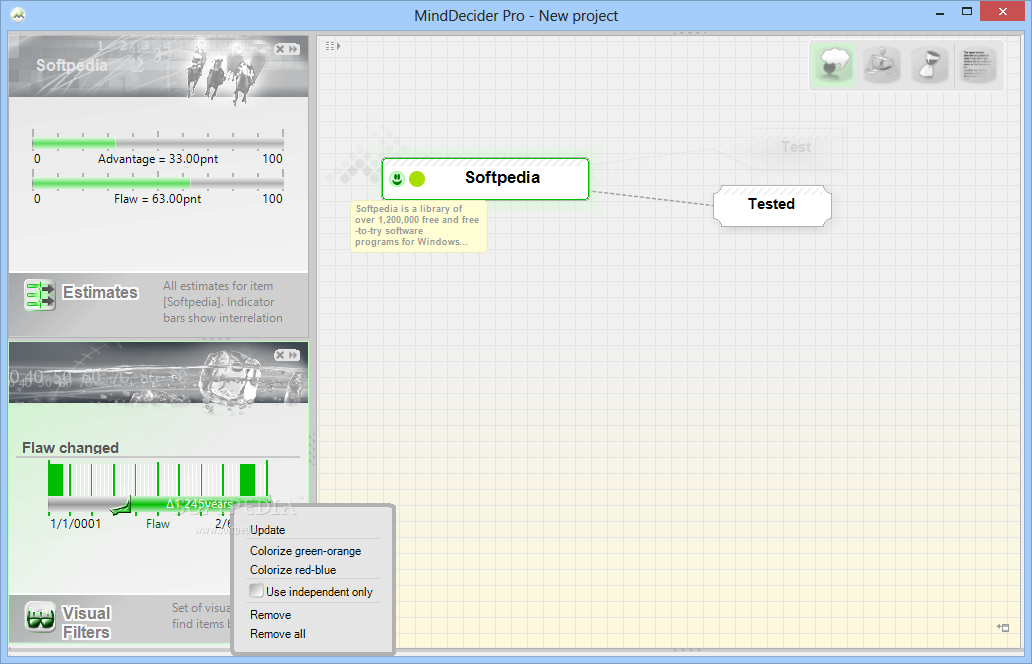Click the Visual Filters glasses icon

40,618
